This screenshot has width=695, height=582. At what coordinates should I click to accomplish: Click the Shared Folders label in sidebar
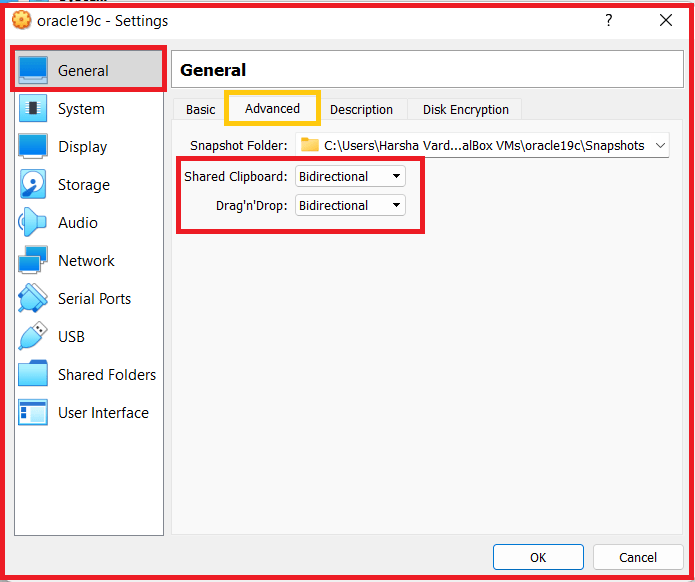(107, 375)
